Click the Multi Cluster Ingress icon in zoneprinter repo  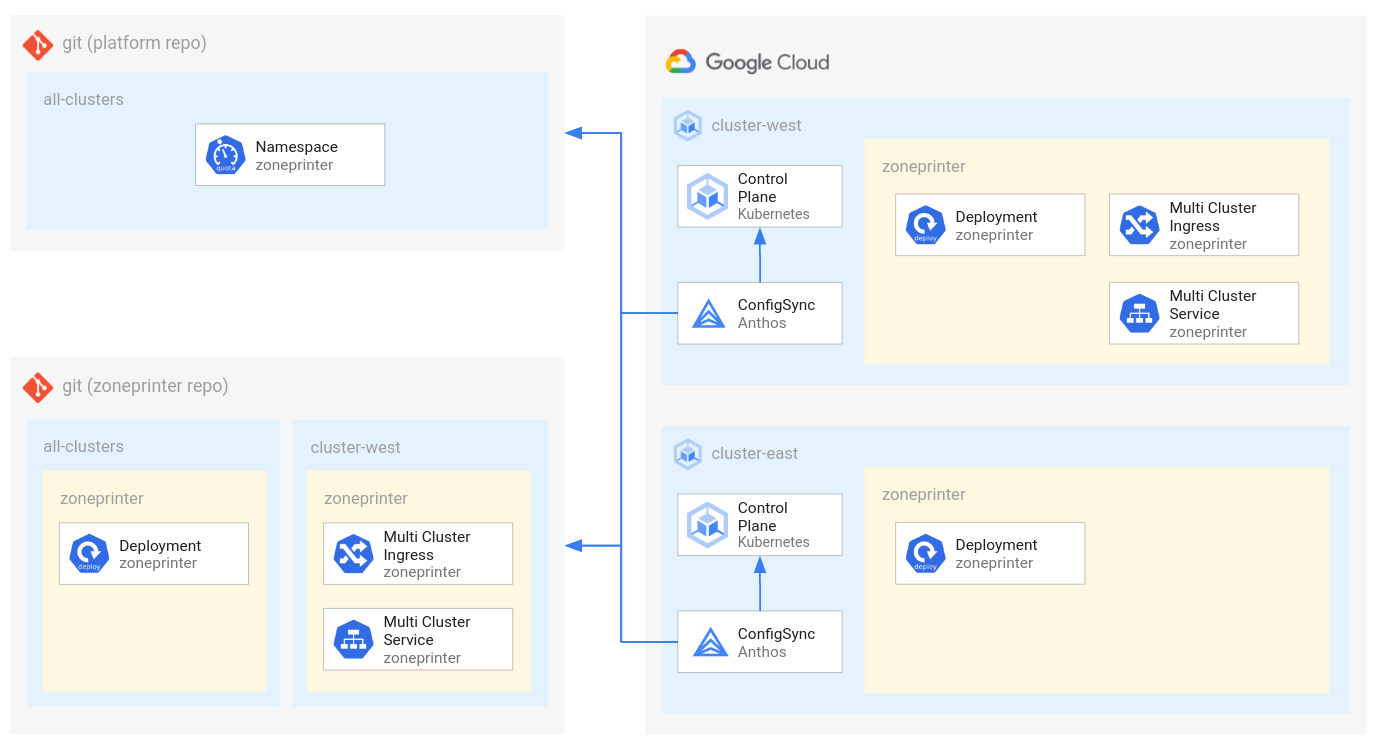click(x=354, y=554)
